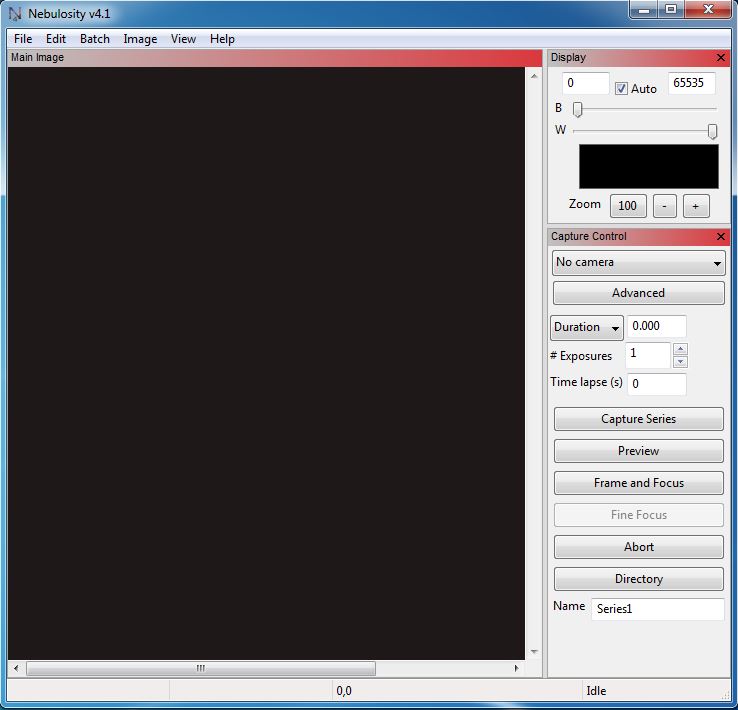
Task: Decrease exposures with the down arrow
Action: [x=681, y=362]
